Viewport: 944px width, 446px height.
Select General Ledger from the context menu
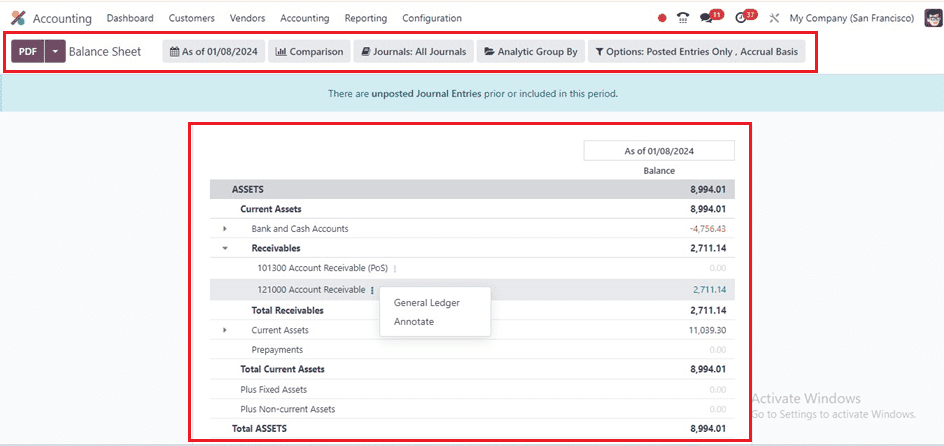(426, 303)
